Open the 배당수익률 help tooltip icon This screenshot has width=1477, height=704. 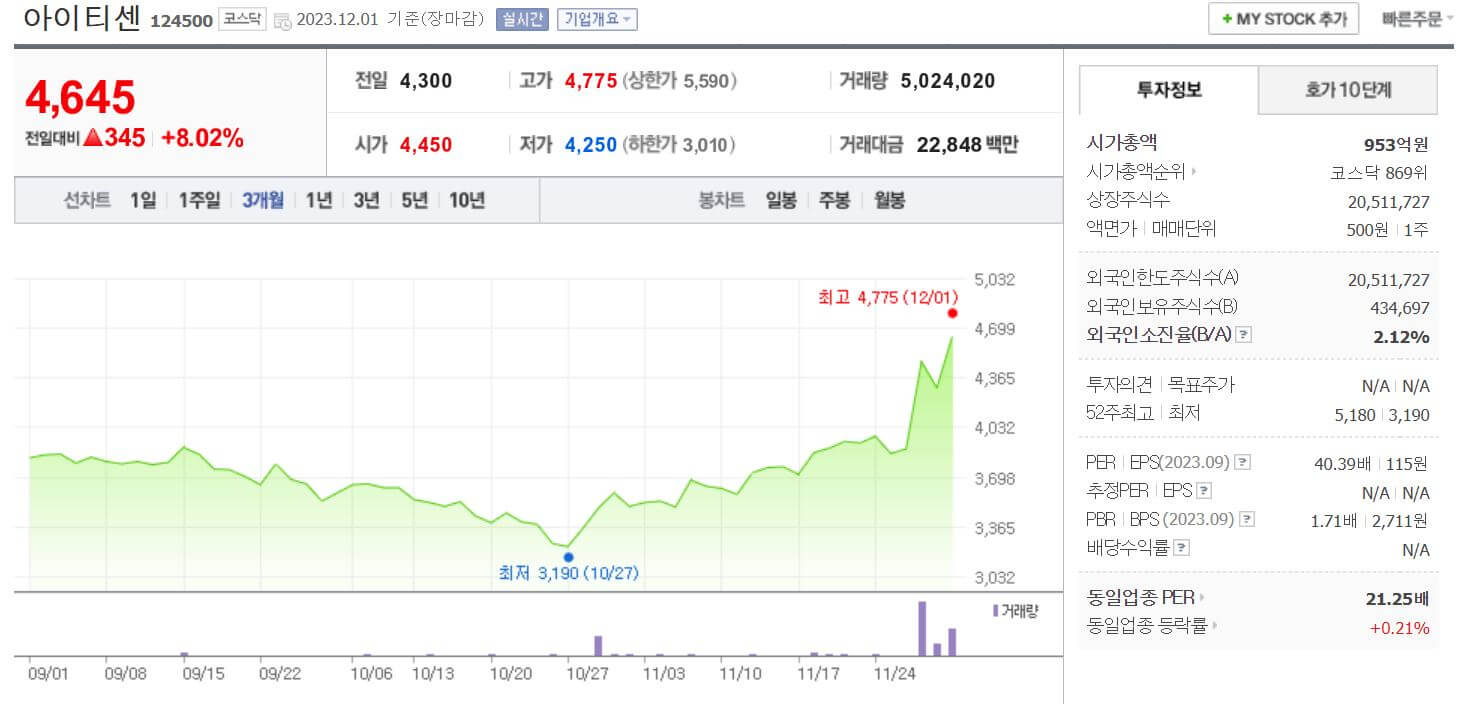point(1179,545)
